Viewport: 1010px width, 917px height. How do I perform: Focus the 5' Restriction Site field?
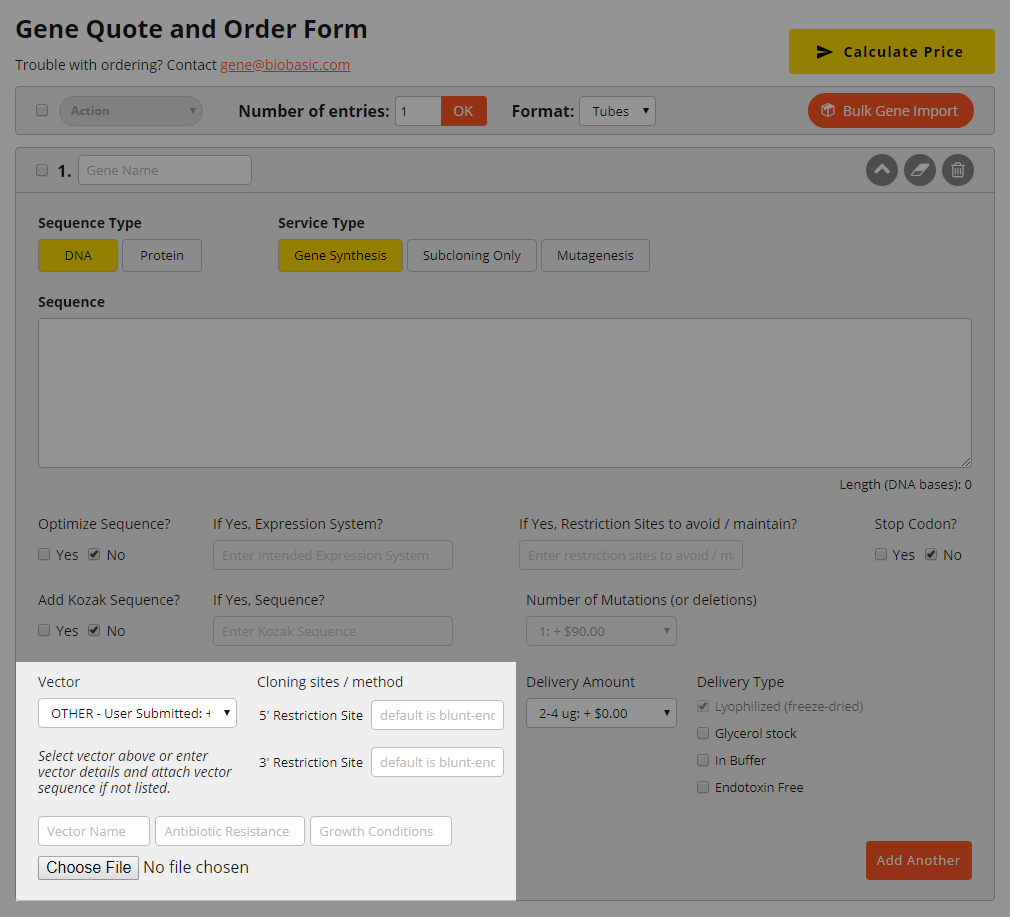pos(437,715)
